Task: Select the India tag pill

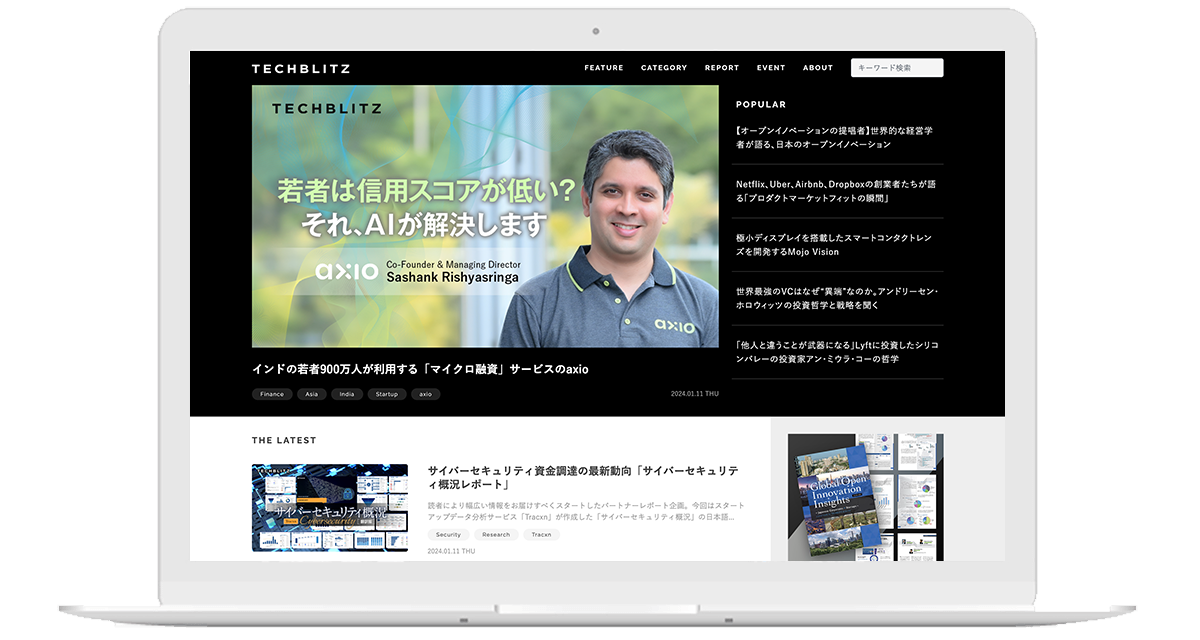Action: click(x=347, y=394)
